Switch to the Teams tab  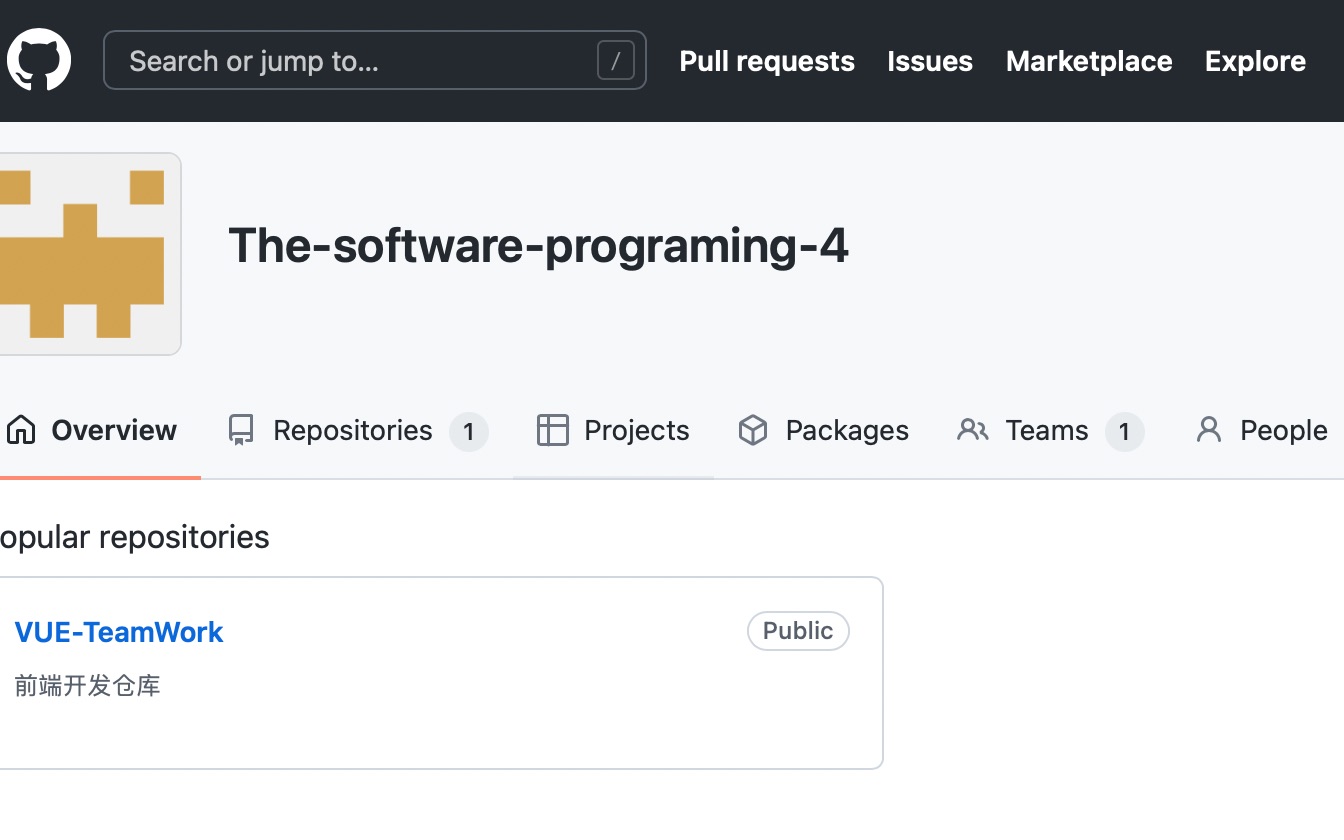[x=1045, y=430]
